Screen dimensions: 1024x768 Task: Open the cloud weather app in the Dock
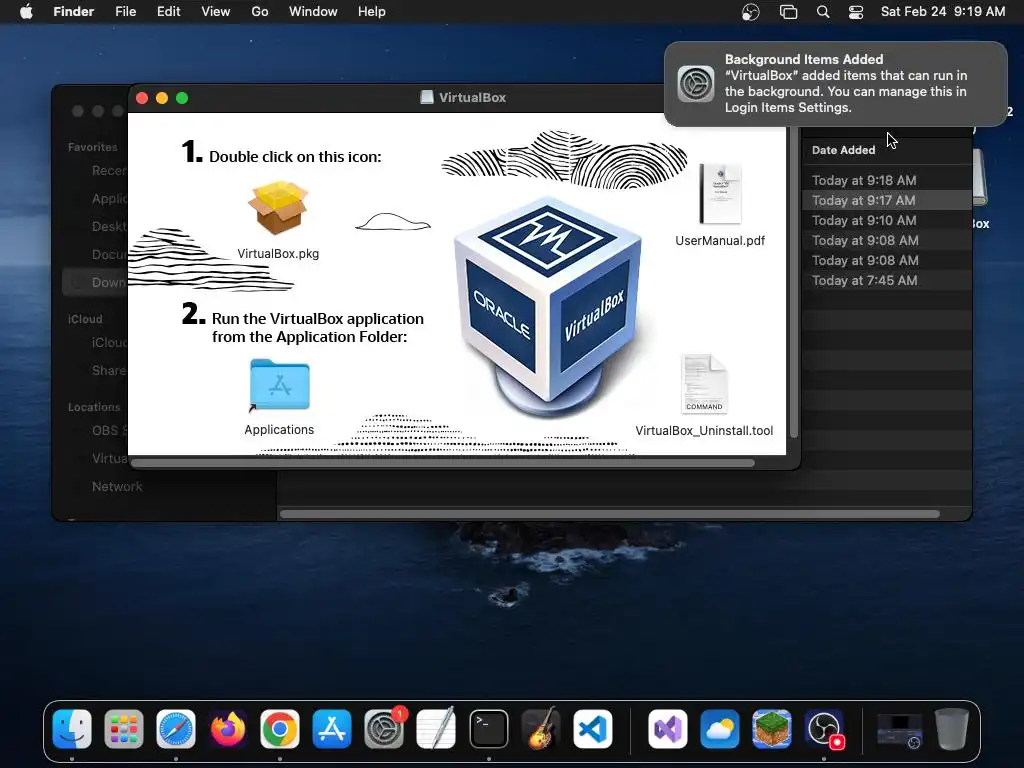pyautogui.click(x=720, y=729)
